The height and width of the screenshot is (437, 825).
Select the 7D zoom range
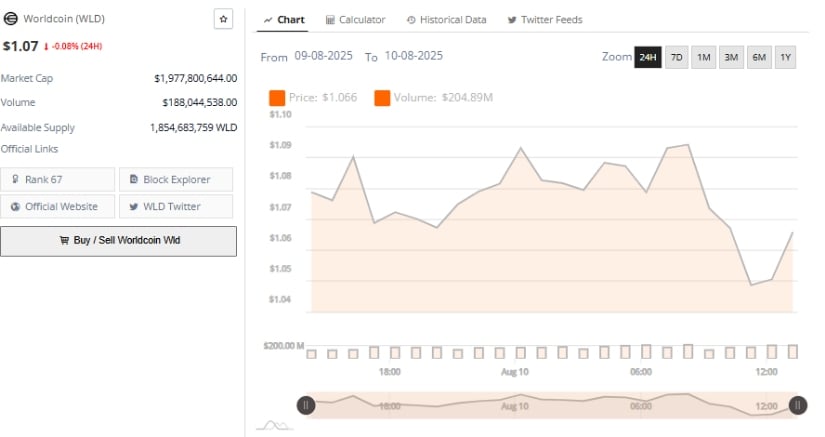(x=677, y=57)
